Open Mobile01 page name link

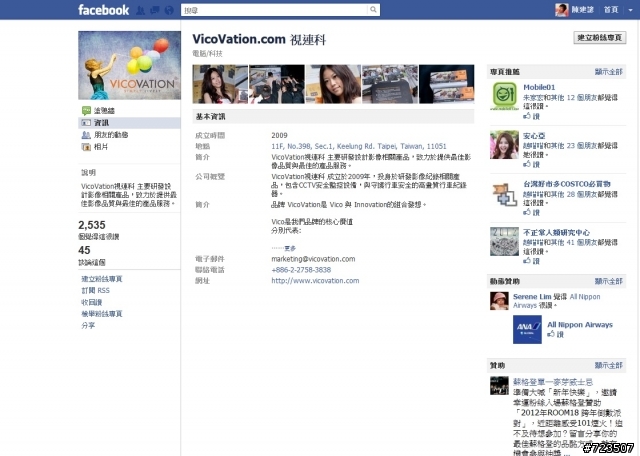click(539, 87)
